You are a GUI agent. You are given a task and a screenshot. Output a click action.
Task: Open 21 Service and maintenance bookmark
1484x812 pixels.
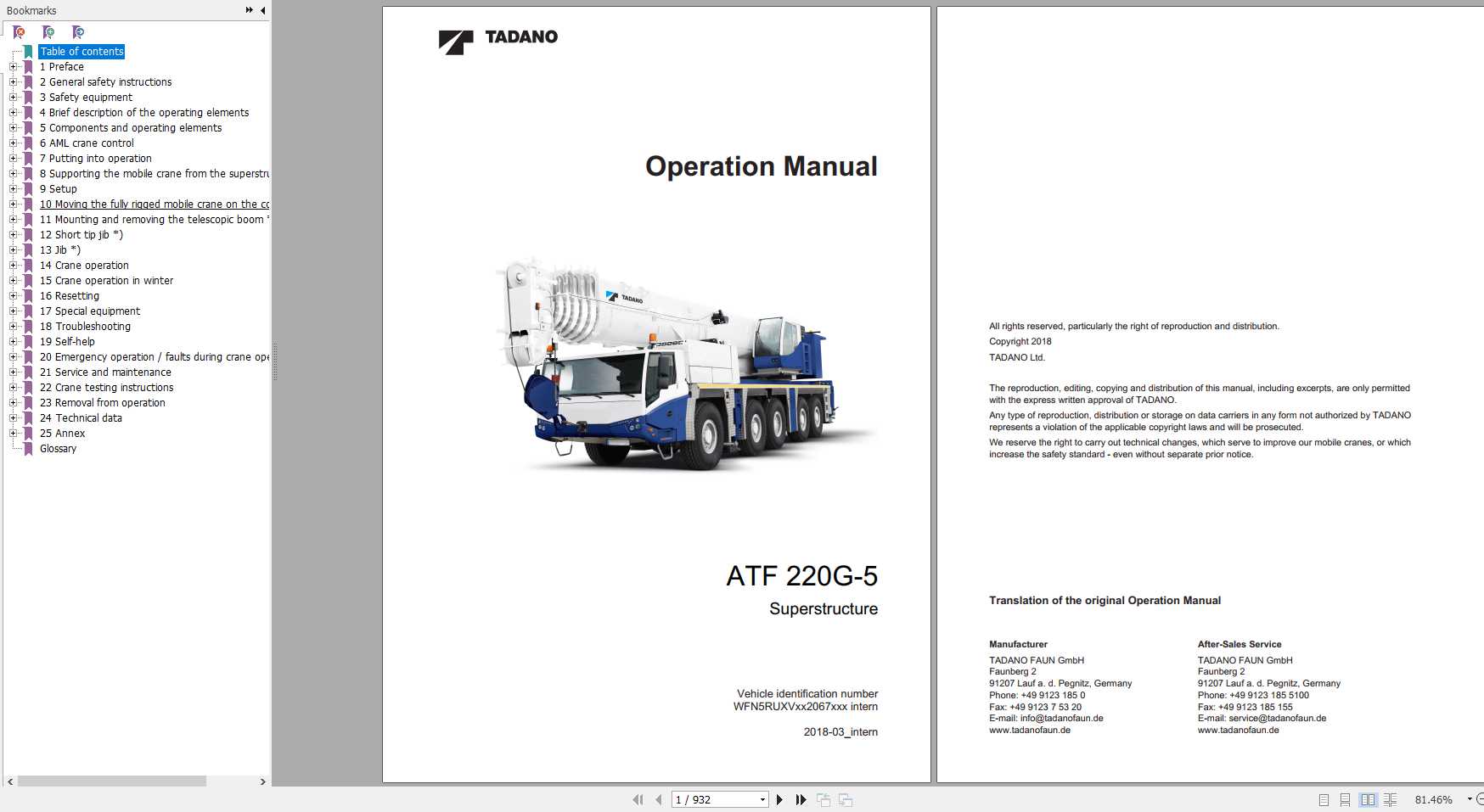(x=105, y=372)
